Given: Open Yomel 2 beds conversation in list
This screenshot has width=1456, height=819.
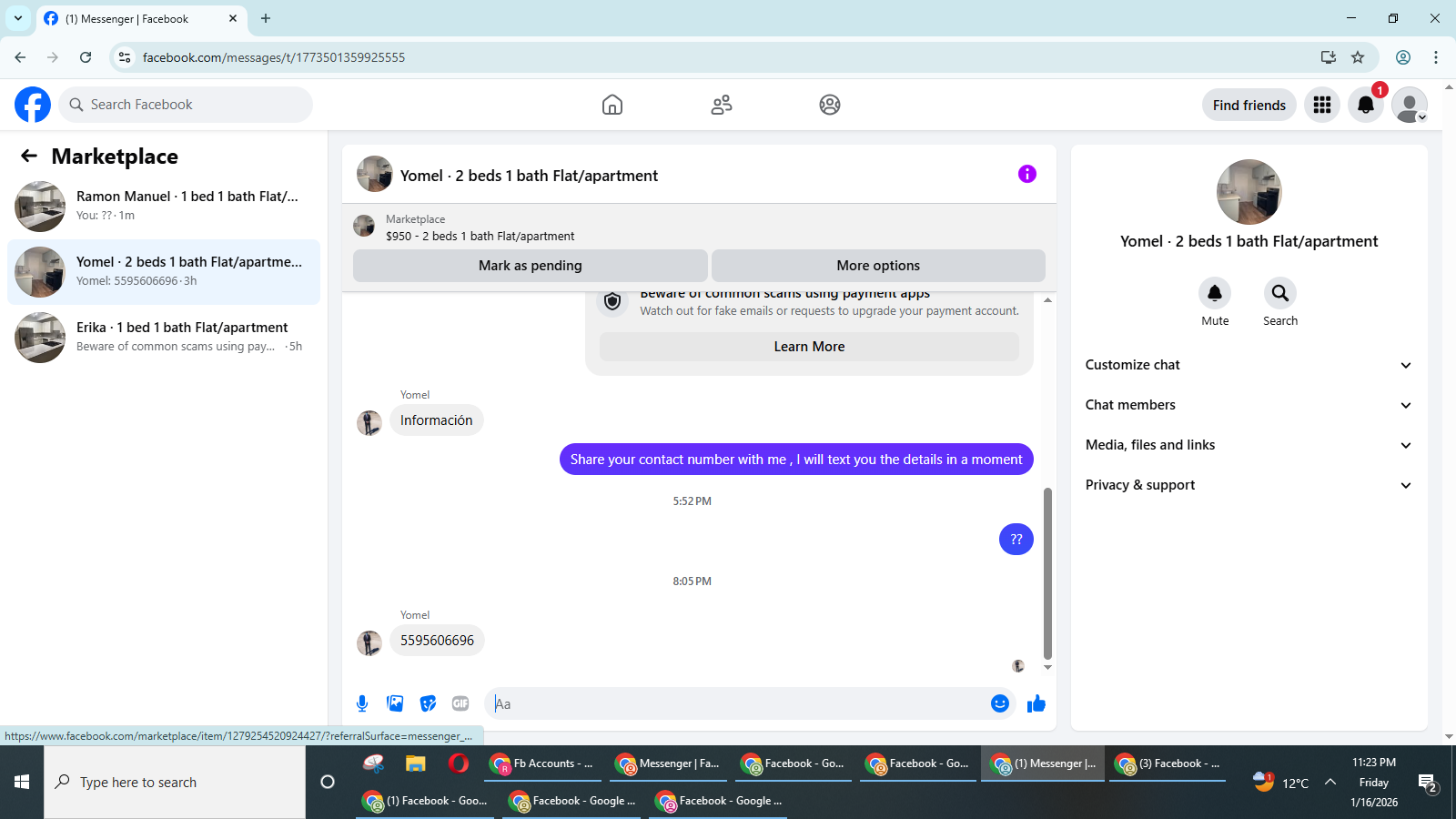Looking at the screenshot, I should coord(164,272).
